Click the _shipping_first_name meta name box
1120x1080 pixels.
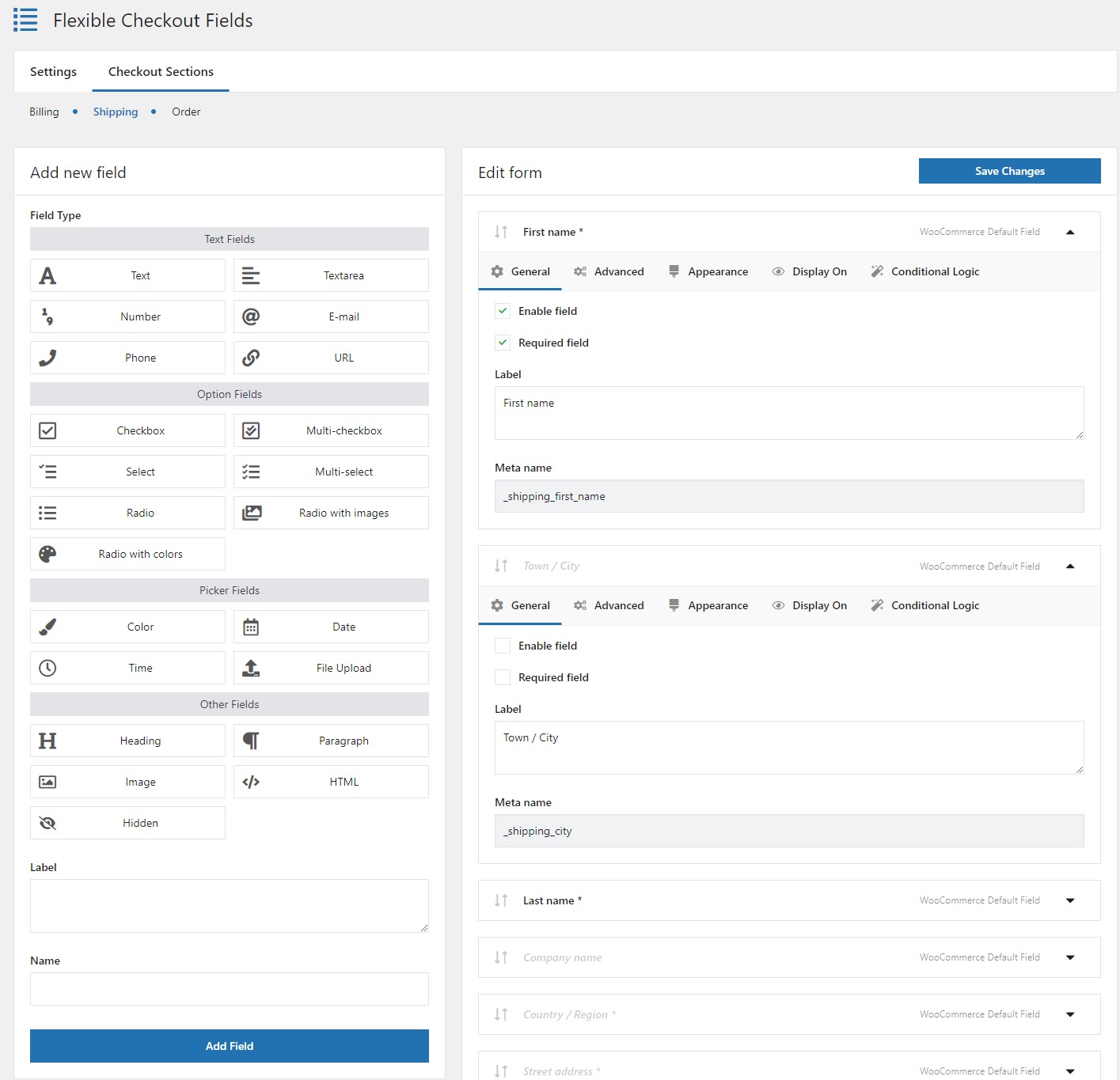click(x=789, y=496)
